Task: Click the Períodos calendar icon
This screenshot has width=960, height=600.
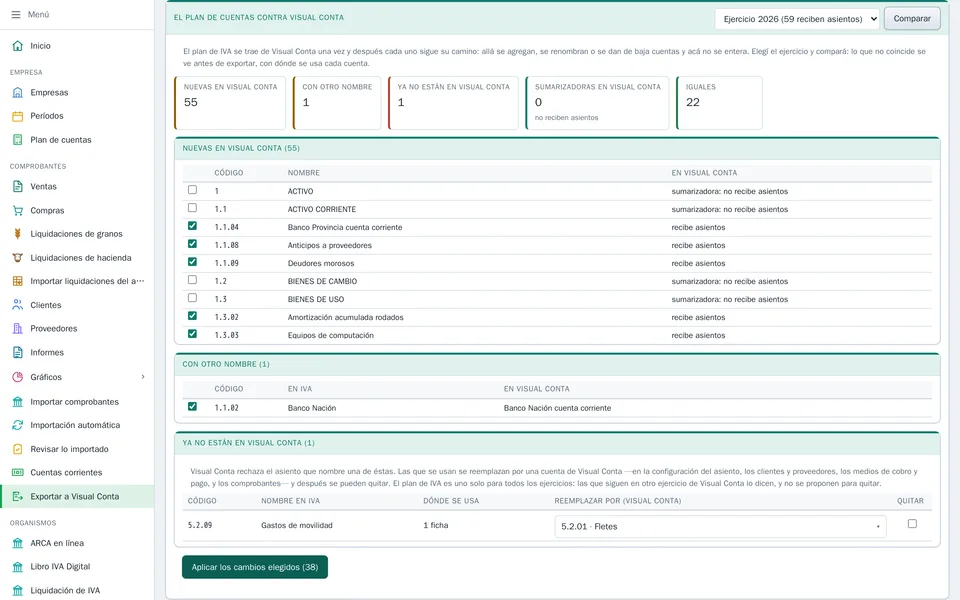Action: (18, 116)
